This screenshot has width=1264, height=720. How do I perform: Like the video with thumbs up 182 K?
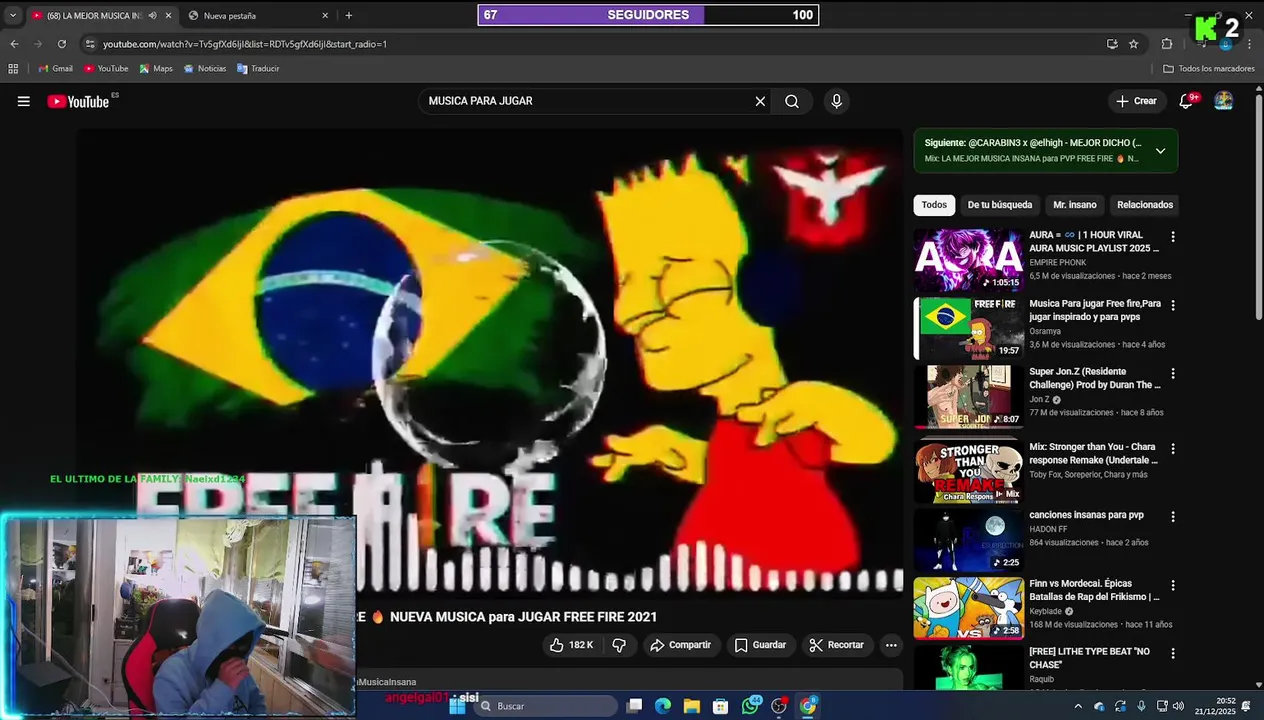[x=571, y=645]
